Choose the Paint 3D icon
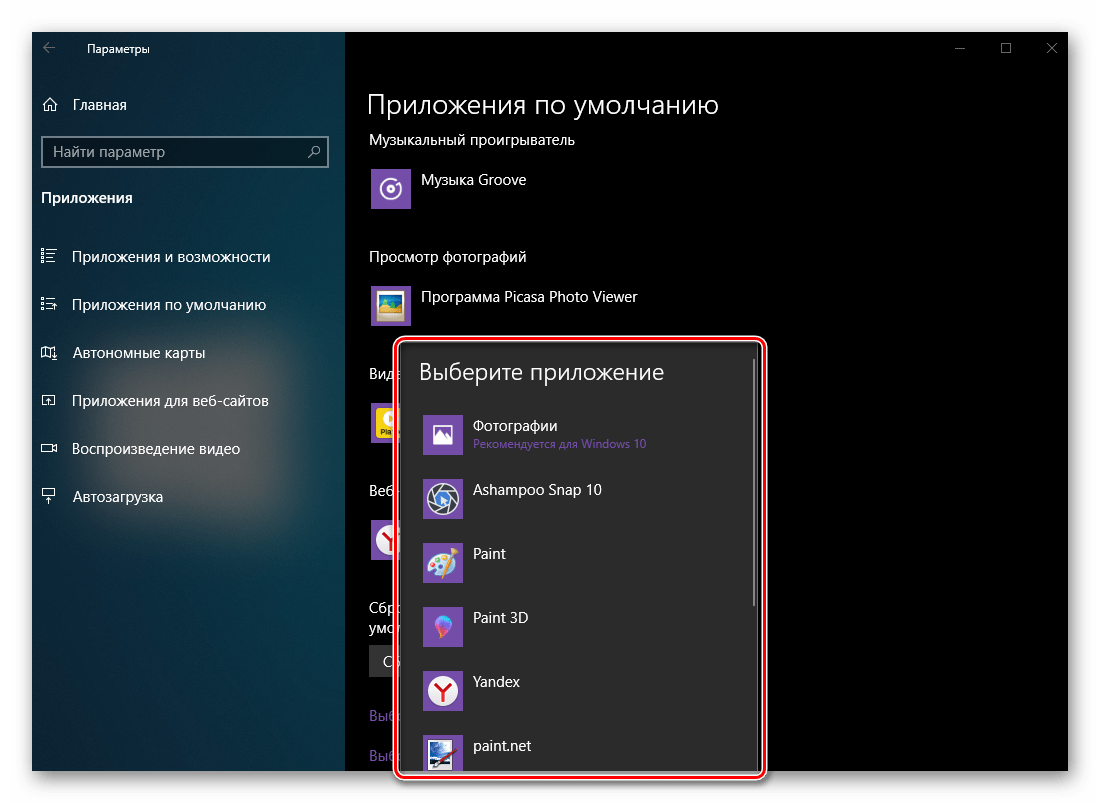This screenshot has height=803, width=1100. pyautogui.click(x=443, y=627)
